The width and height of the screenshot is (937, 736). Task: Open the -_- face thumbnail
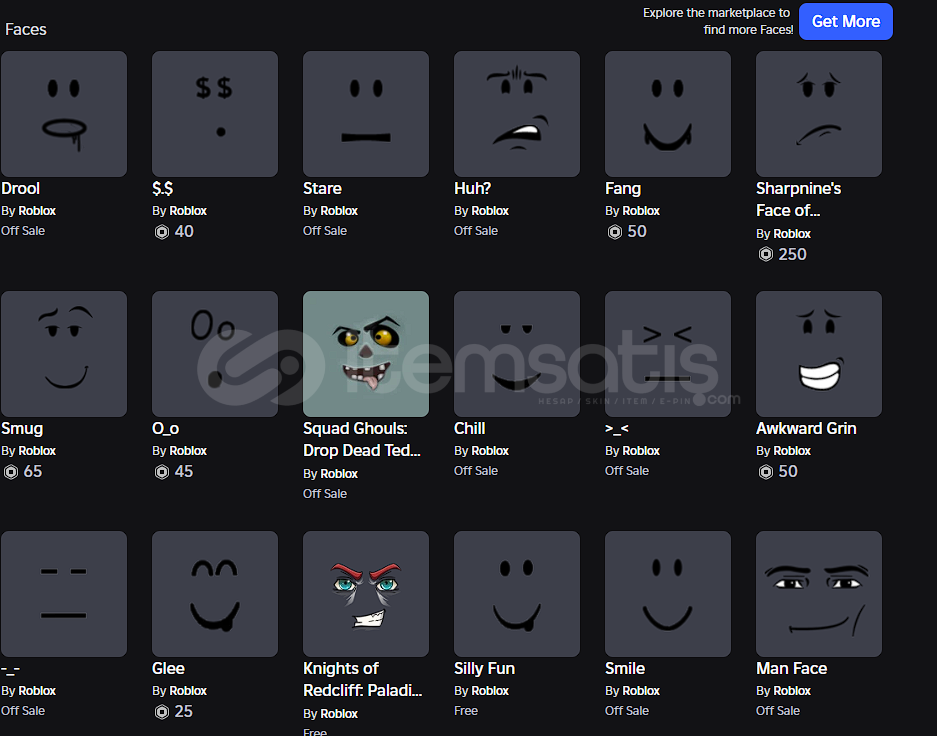point(64,594)
